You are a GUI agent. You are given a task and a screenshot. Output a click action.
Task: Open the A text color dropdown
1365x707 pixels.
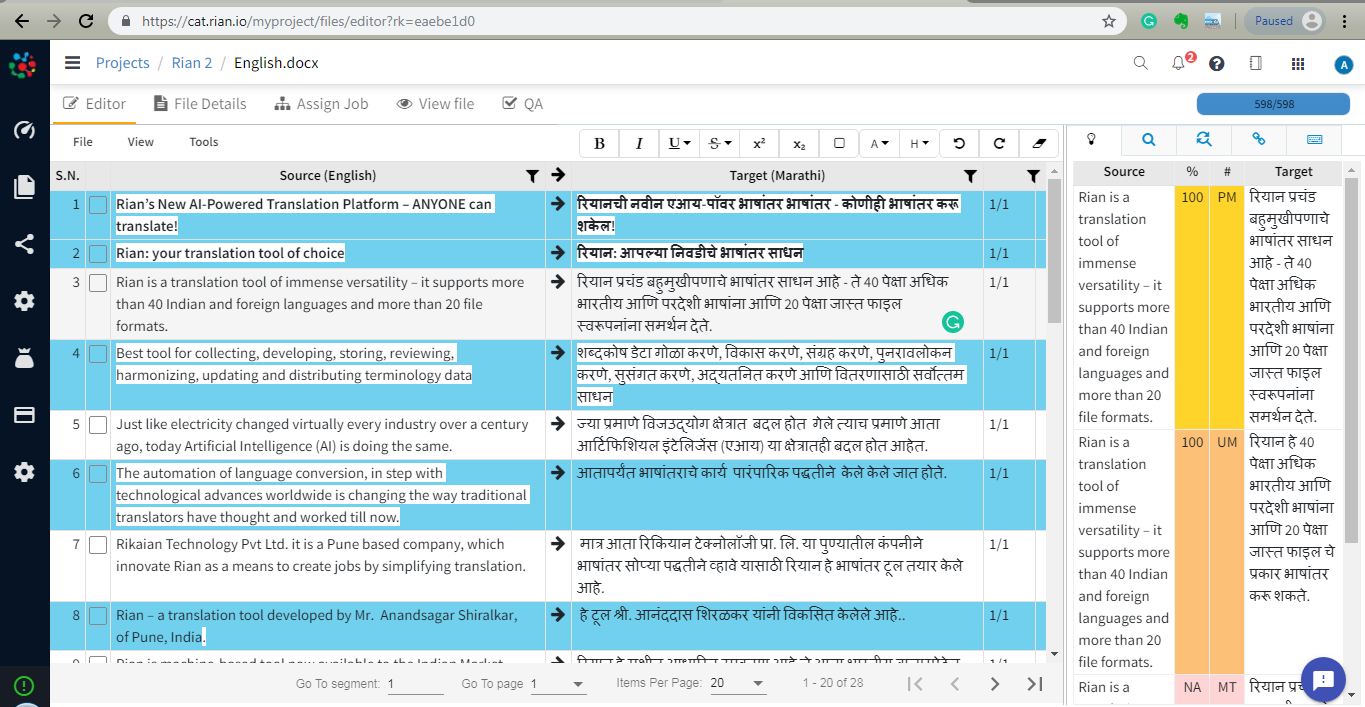[879, 143]
